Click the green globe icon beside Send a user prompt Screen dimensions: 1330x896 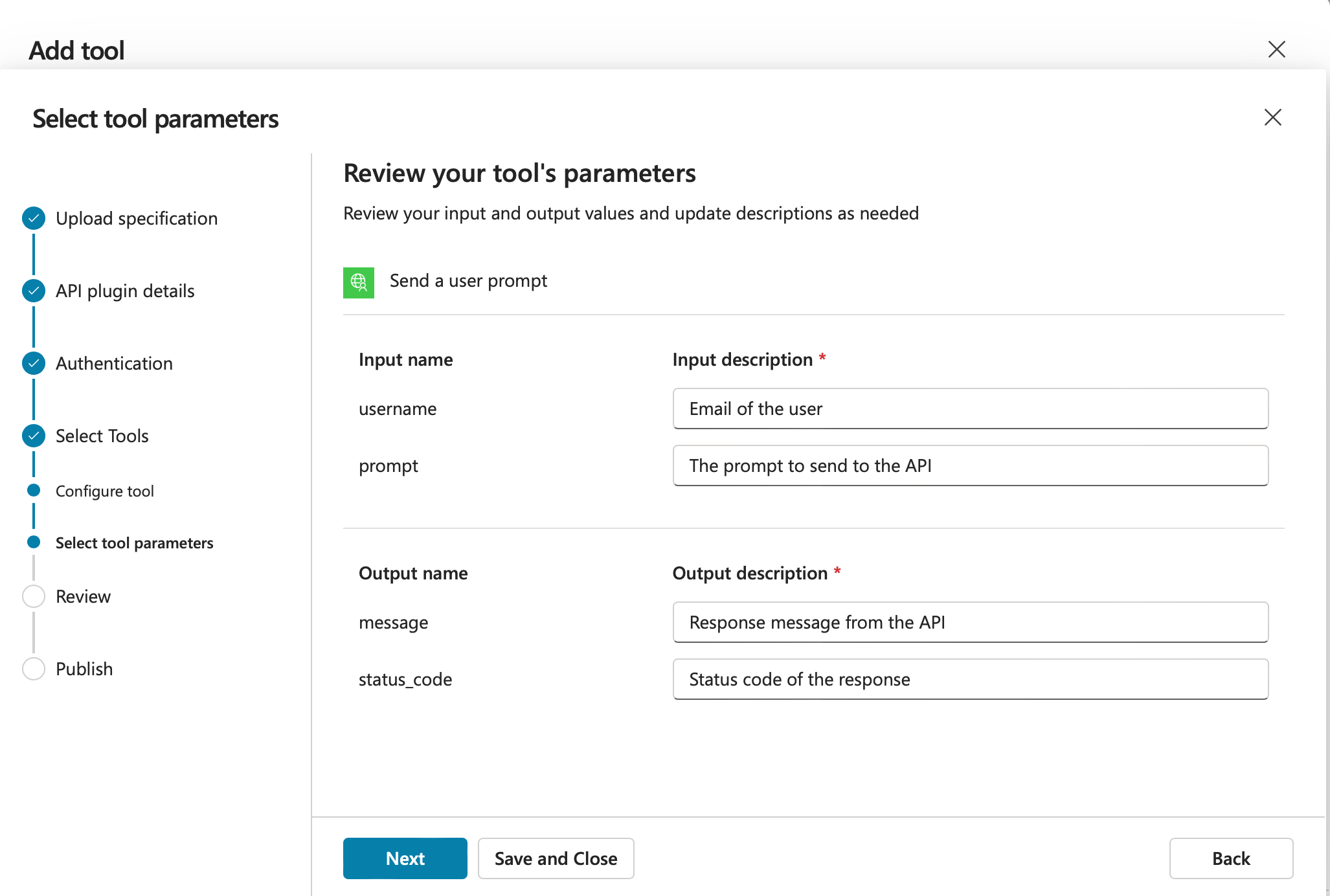coord(358,282)
